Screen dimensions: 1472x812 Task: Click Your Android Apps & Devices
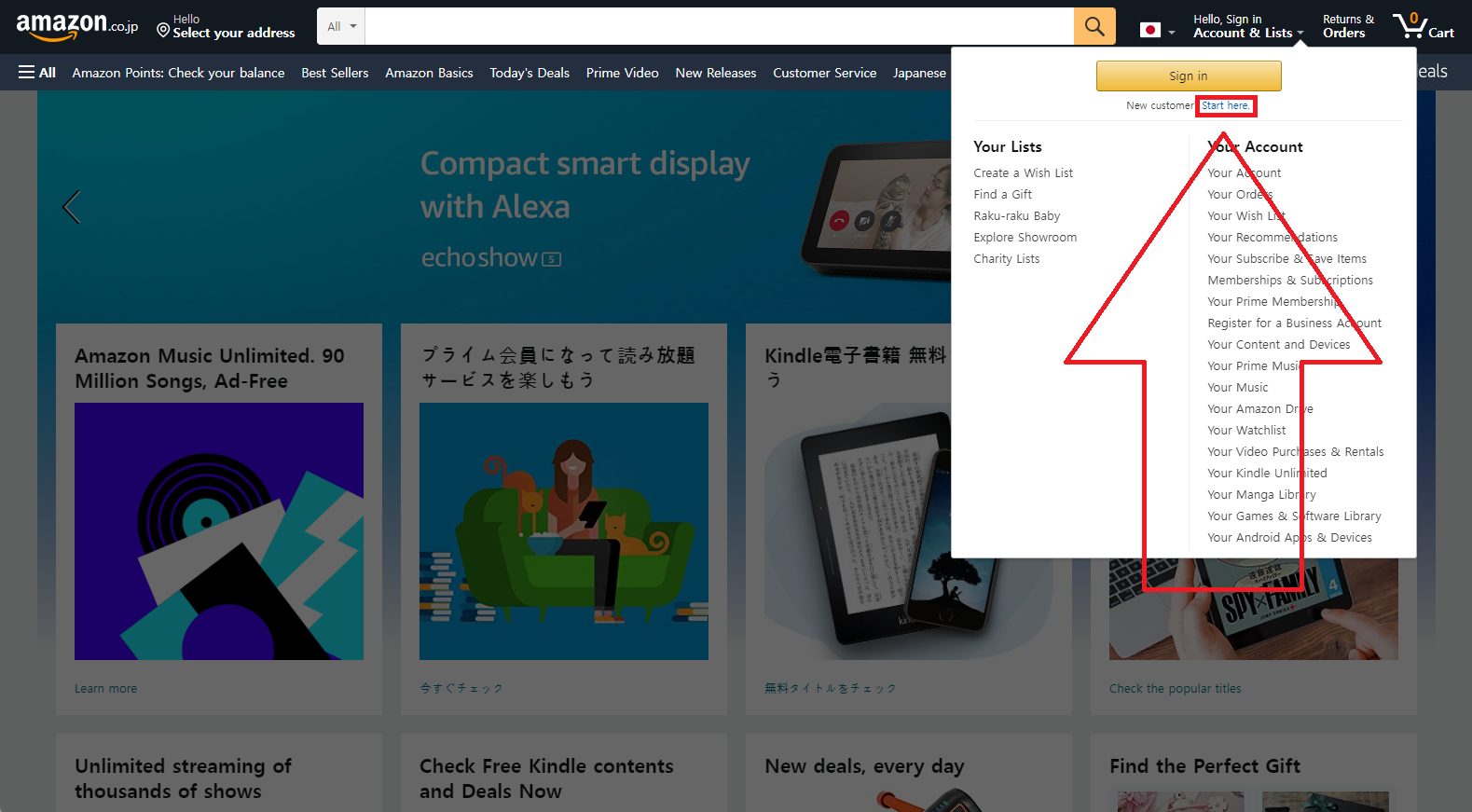coord(1289,537)
